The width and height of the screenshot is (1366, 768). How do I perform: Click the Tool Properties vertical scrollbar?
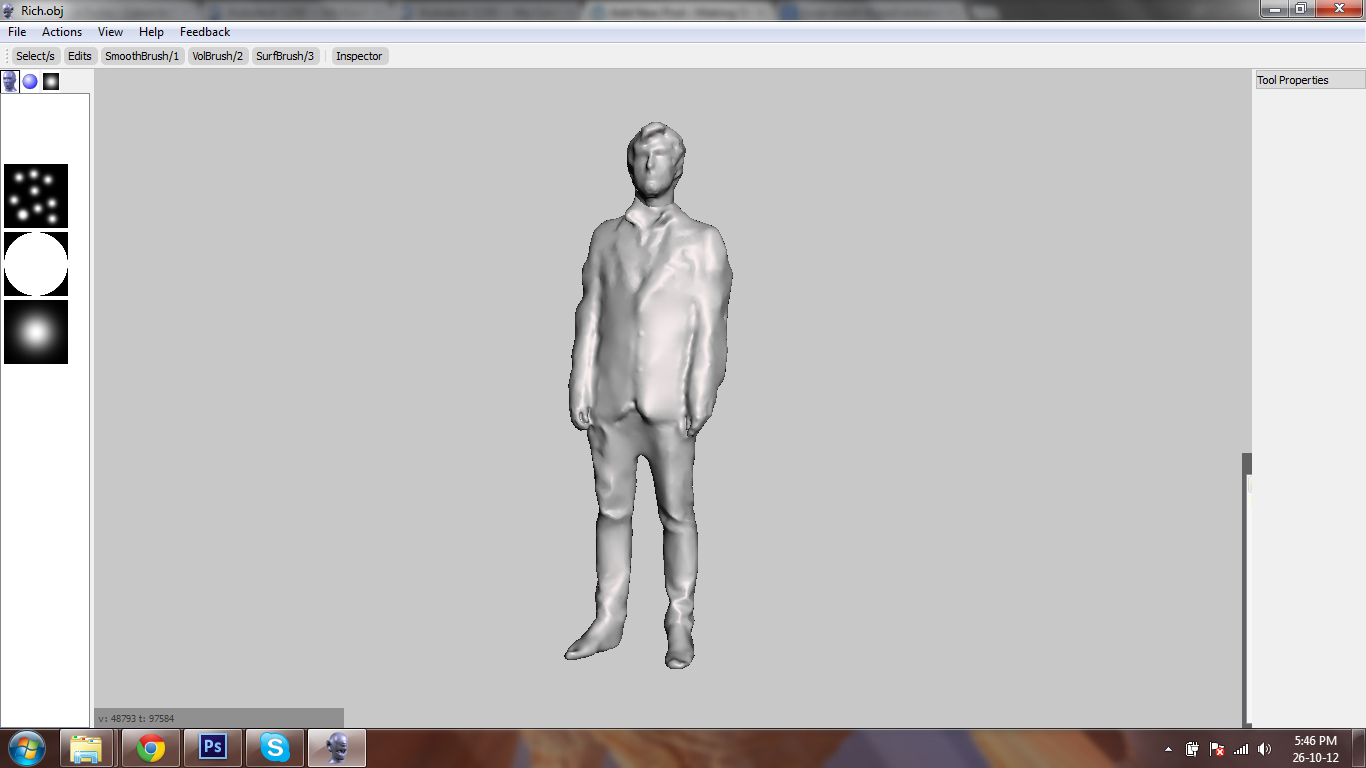tap(1247, 590)
